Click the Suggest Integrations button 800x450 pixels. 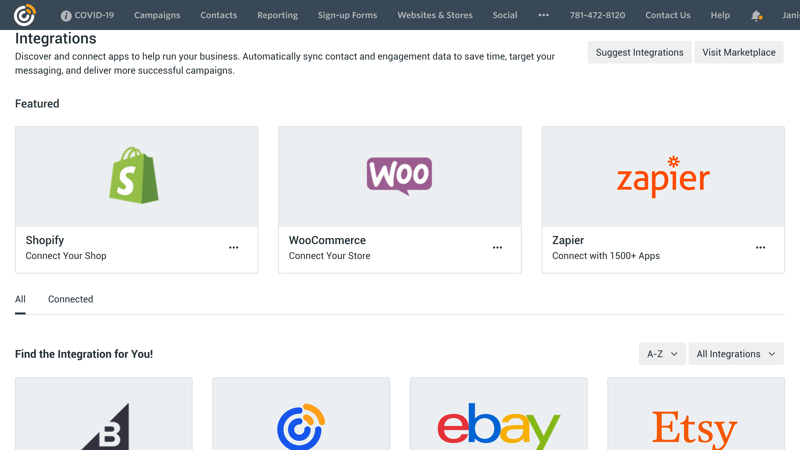[639, 52]
